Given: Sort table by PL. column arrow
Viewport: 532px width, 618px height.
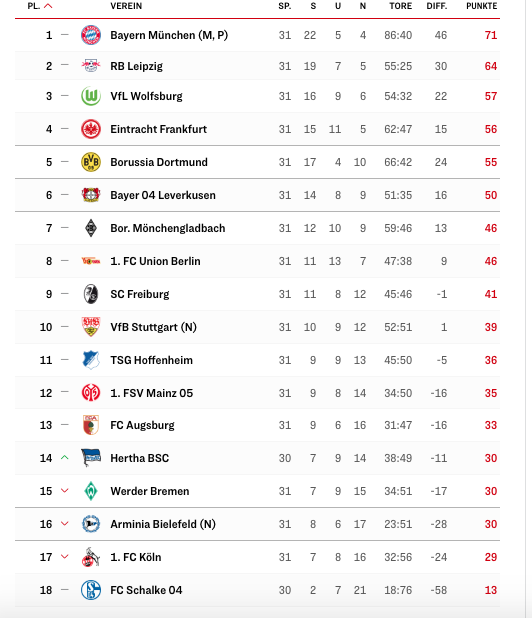Looking at the screenshot, I should (x=48, y=6).
